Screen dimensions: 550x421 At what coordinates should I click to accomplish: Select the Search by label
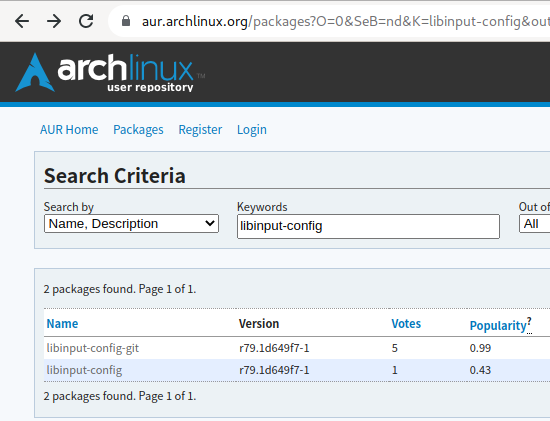click(69, 207)
